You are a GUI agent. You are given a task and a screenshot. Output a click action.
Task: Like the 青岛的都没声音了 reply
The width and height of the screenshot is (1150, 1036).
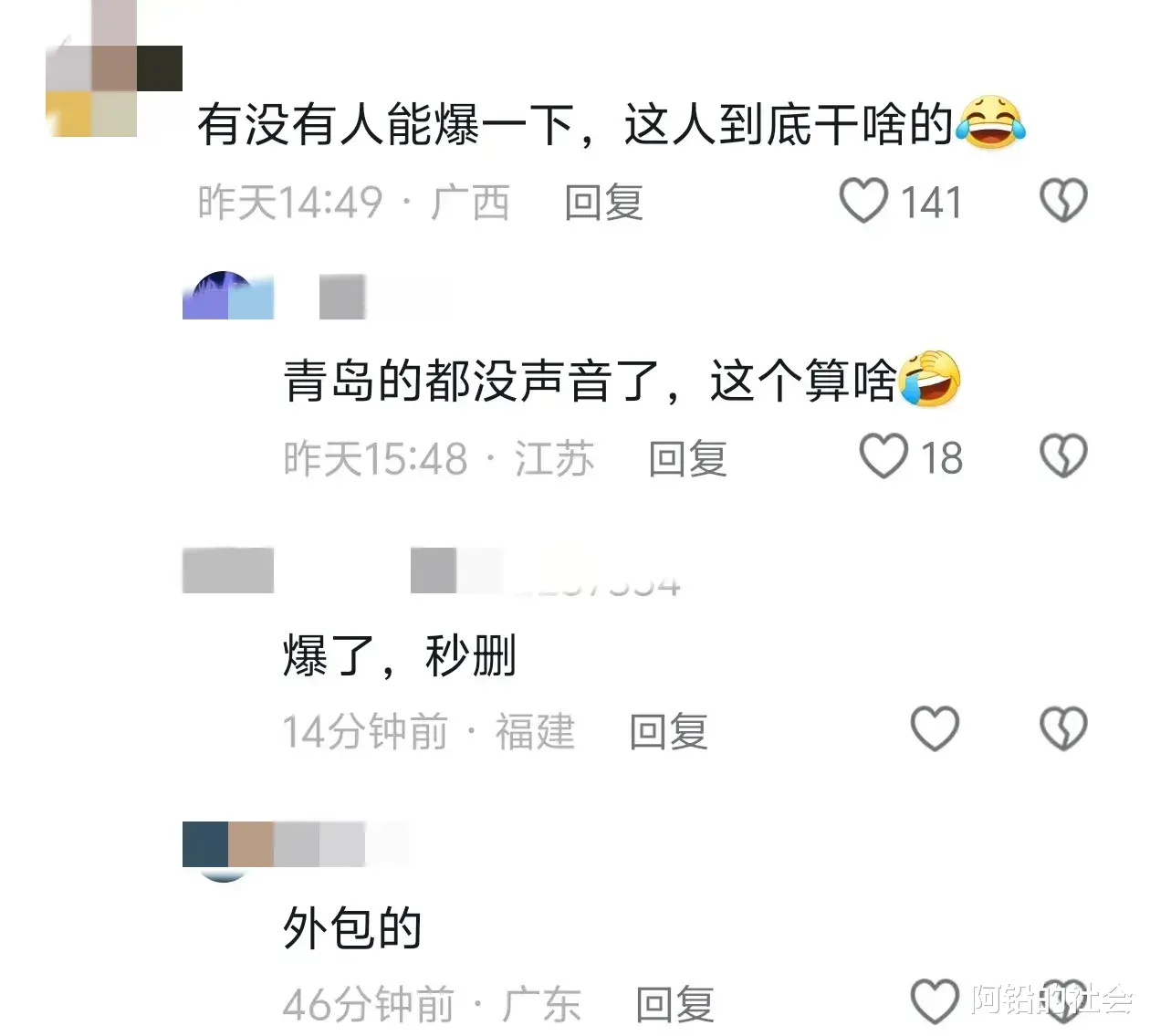pyautogui.click(x=883, y=456)
